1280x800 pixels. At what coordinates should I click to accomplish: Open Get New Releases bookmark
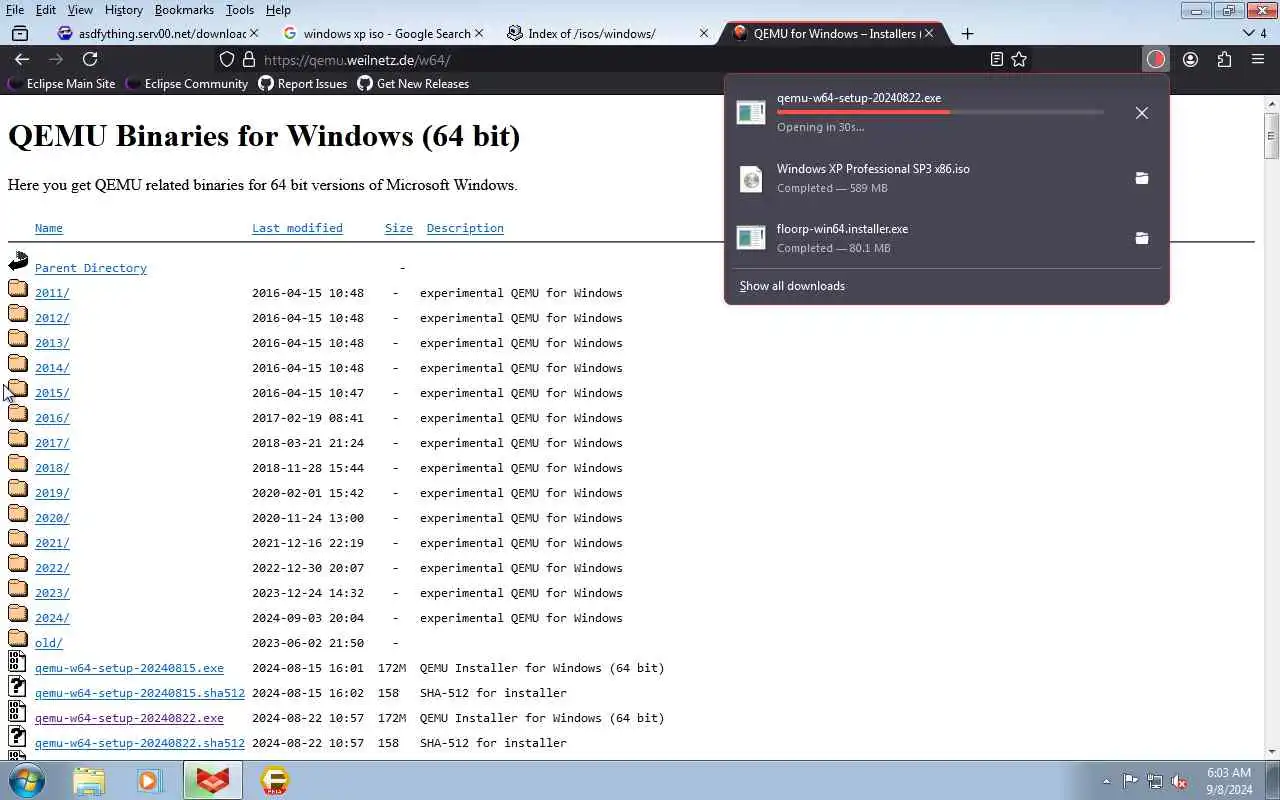pyautogui.click(x=414, y=84)
